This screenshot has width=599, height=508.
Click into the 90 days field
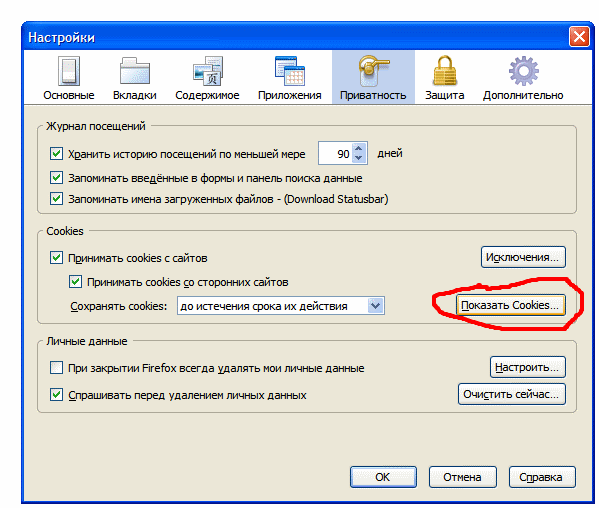[335, 154]
